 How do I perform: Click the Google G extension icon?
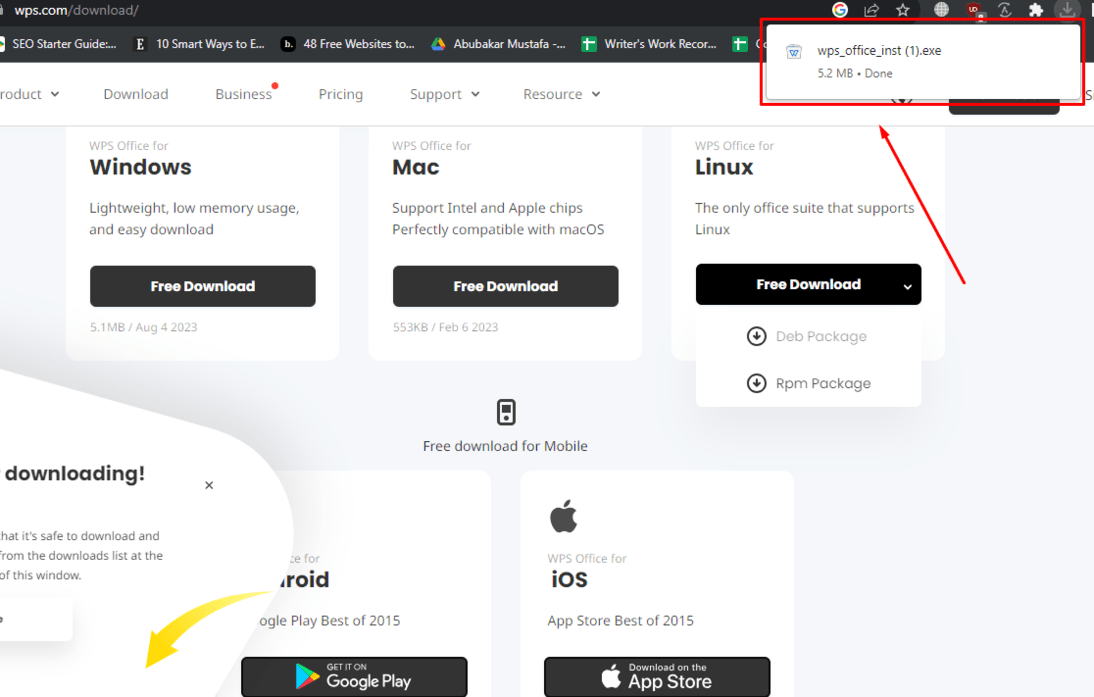tap(840, 11)
